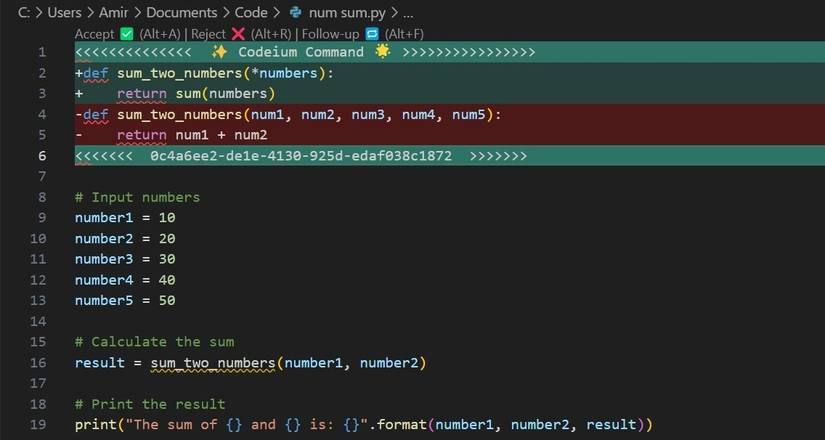Image resolution: width=825 pixels, height=440 pixels.
Task: Place cursor on number2 = 20 line
Action: click(x=125, y=238)
